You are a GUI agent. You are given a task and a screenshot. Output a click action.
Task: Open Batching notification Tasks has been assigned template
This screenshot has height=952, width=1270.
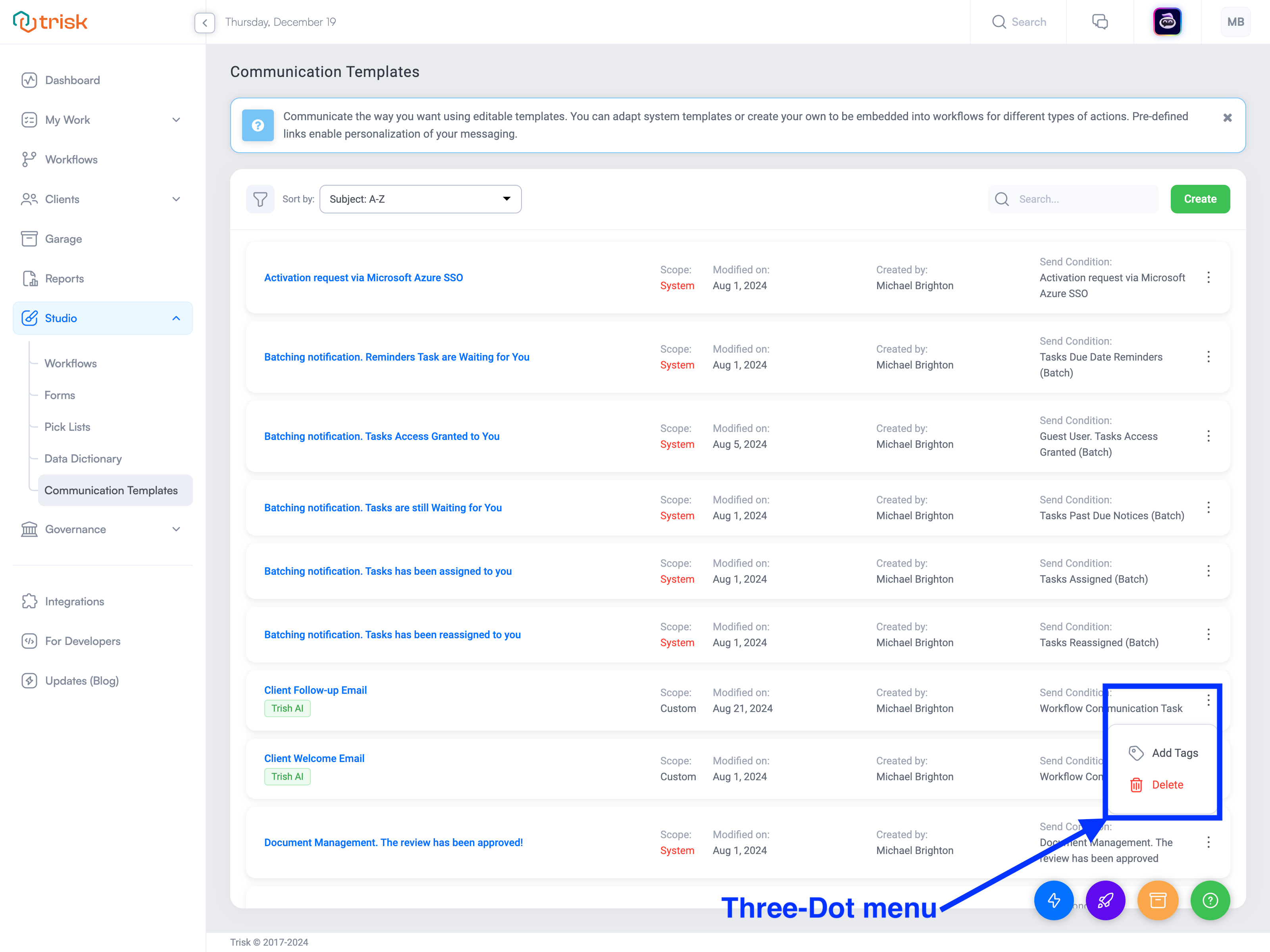point(387,571)
